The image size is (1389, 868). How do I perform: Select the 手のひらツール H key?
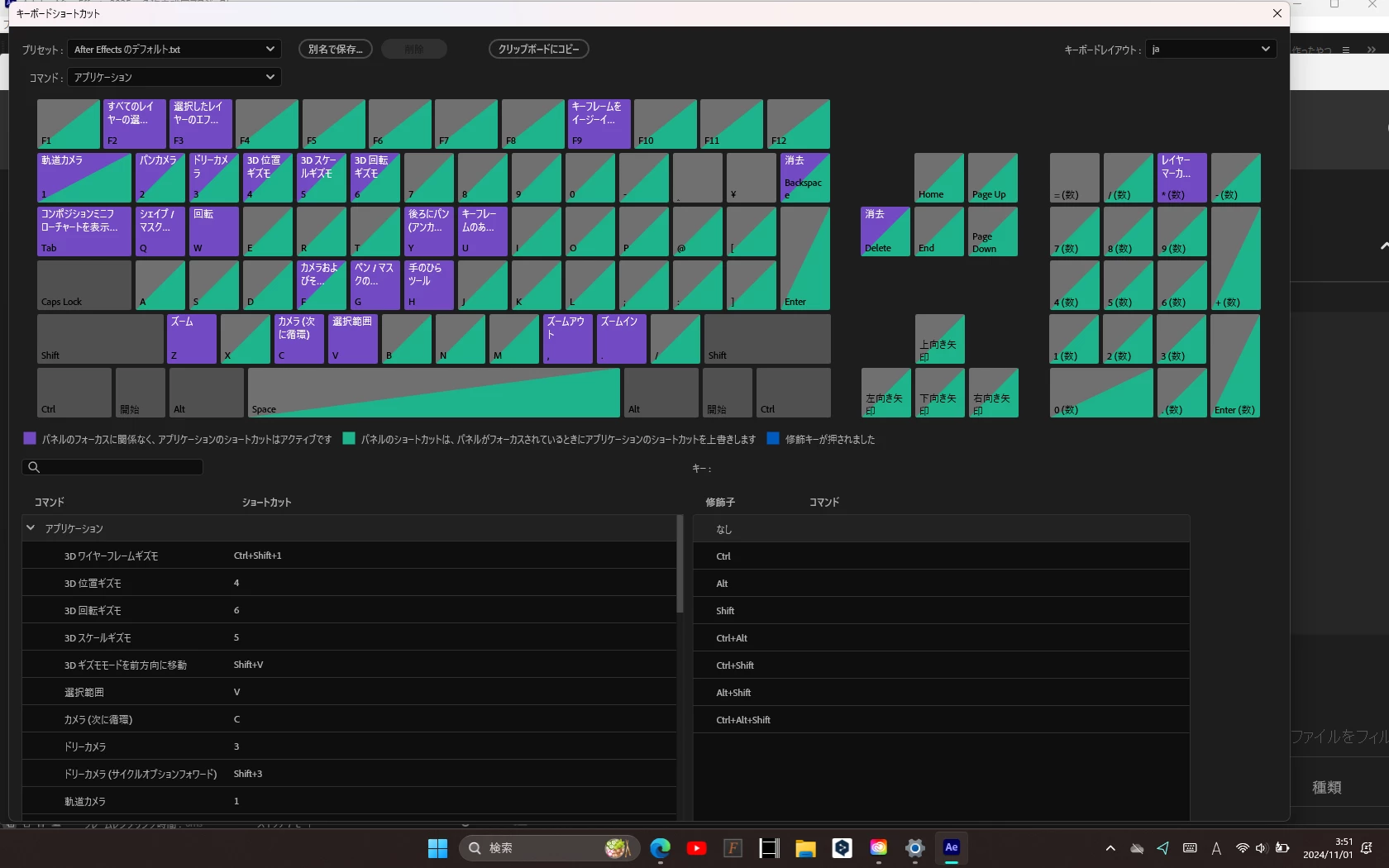(429, 285)
